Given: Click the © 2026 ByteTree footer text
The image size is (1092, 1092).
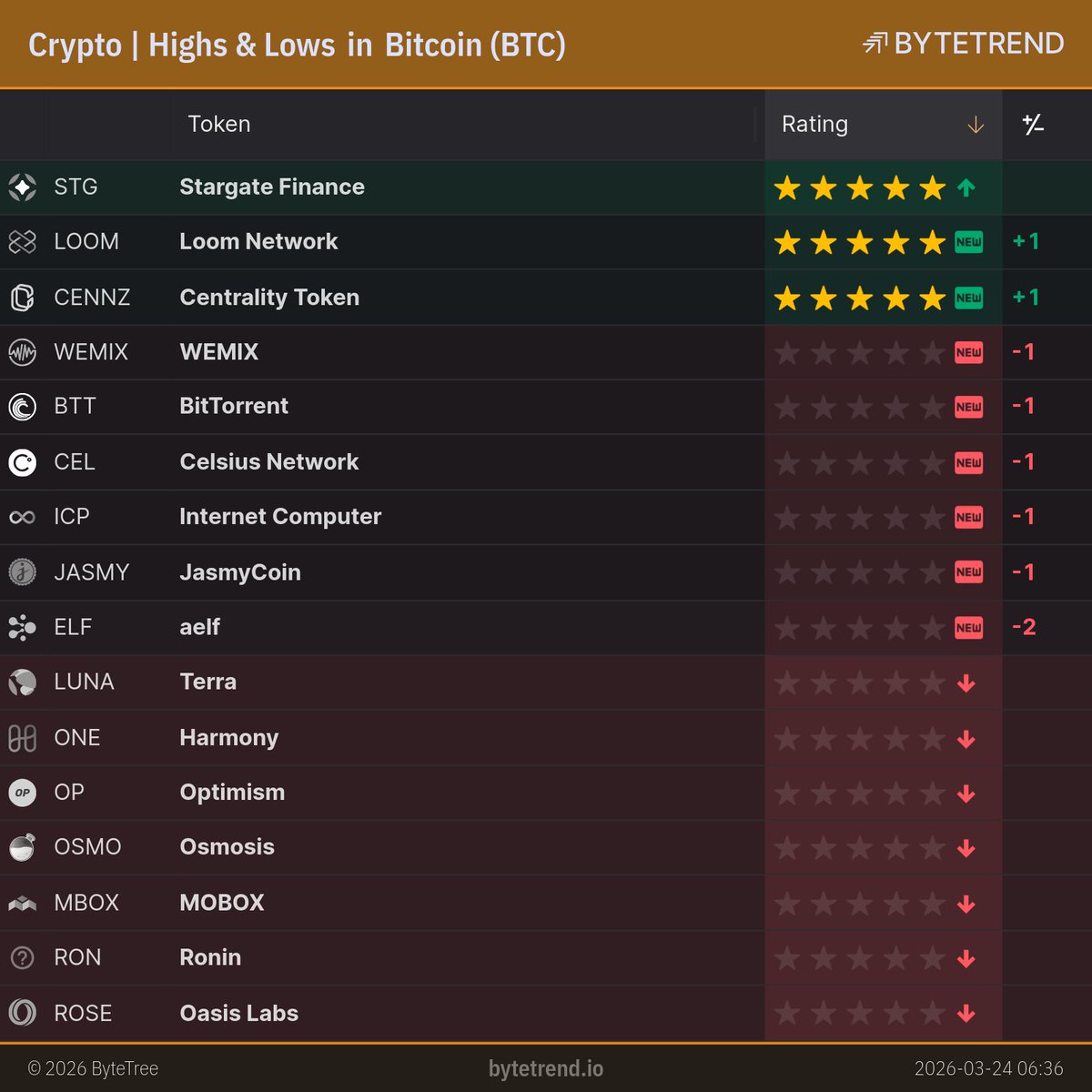Looking at the screenshot, I should point(93,1068).
